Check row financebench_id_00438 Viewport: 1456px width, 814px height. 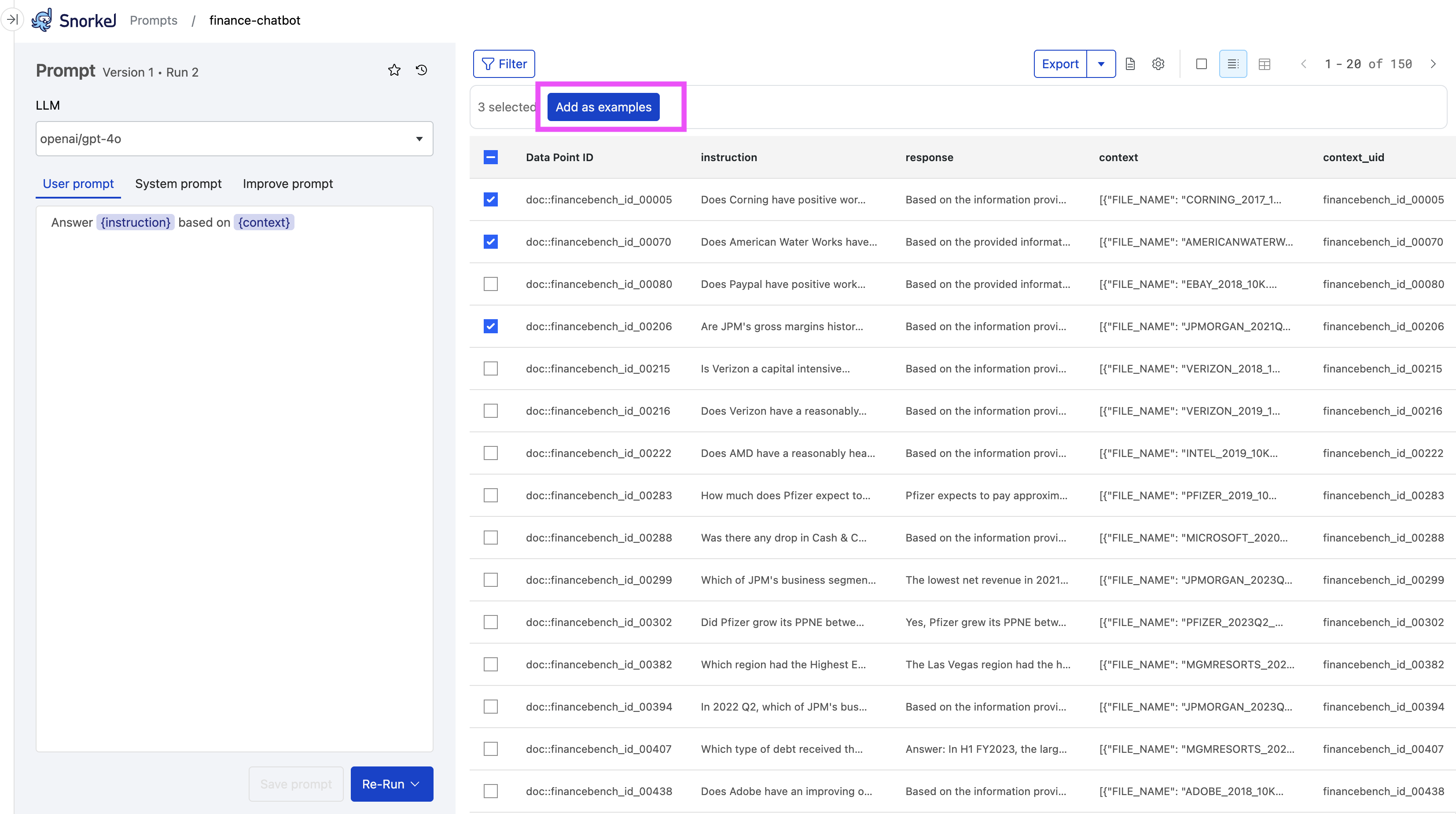pos(490,792)
